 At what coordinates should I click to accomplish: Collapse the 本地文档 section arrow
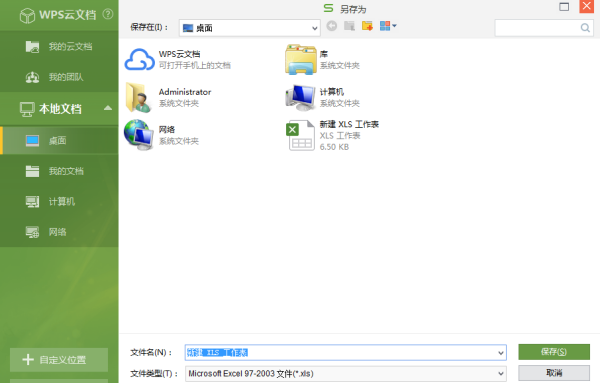click(x=108, y=108)
